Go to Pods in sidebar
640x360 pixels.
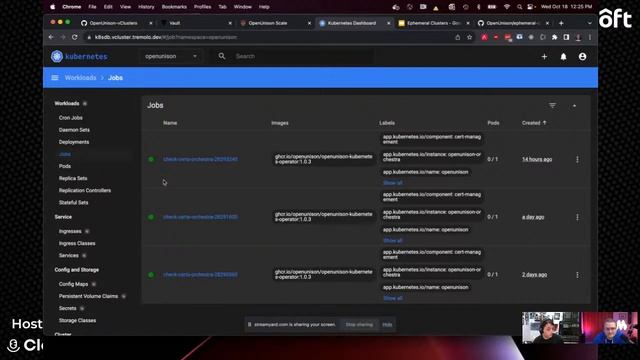[65, 166]
